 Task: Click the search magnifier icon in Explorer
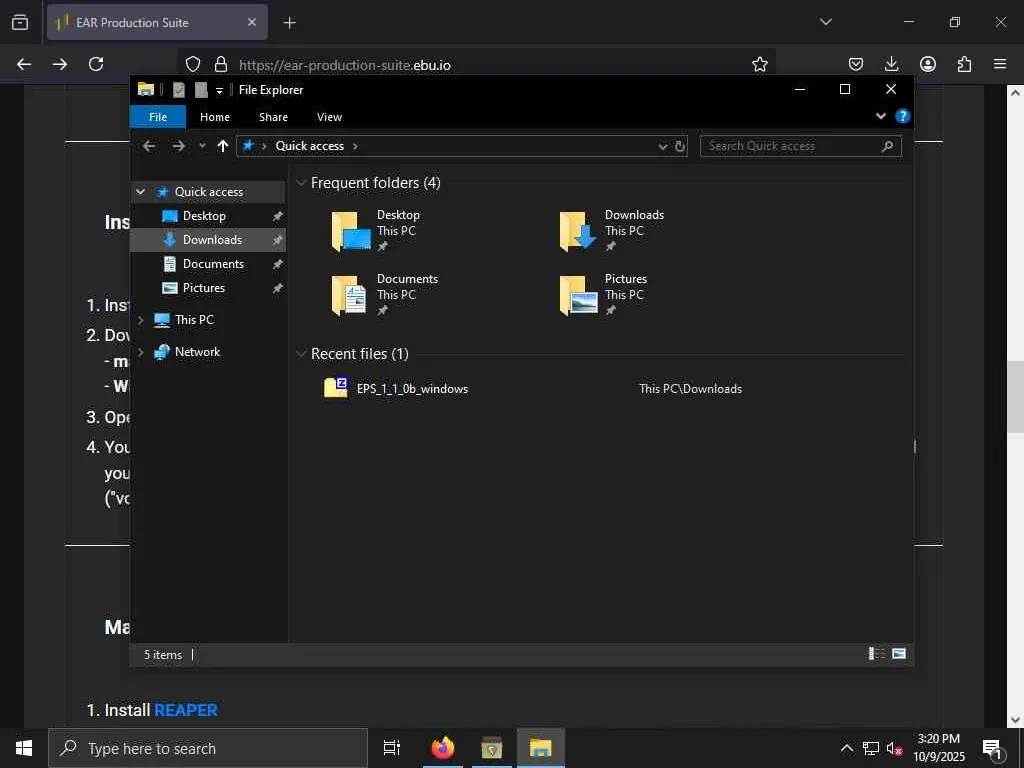pos(887,146)
